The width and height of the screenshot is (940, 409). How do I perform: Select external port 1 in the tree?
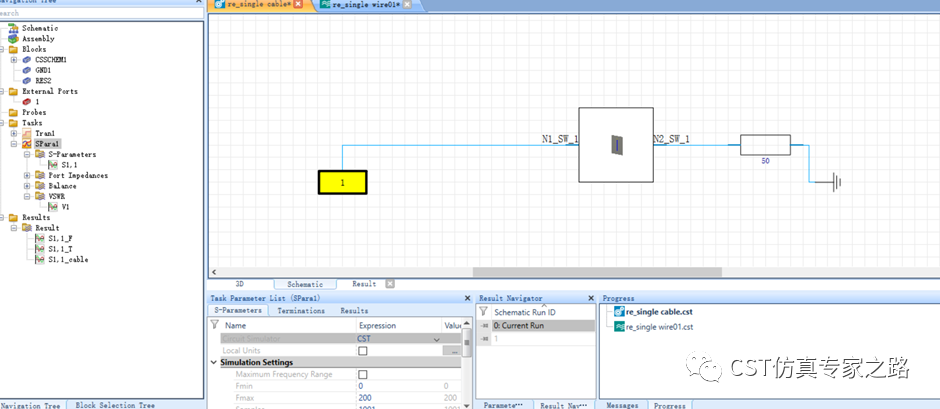coord(37,102)
